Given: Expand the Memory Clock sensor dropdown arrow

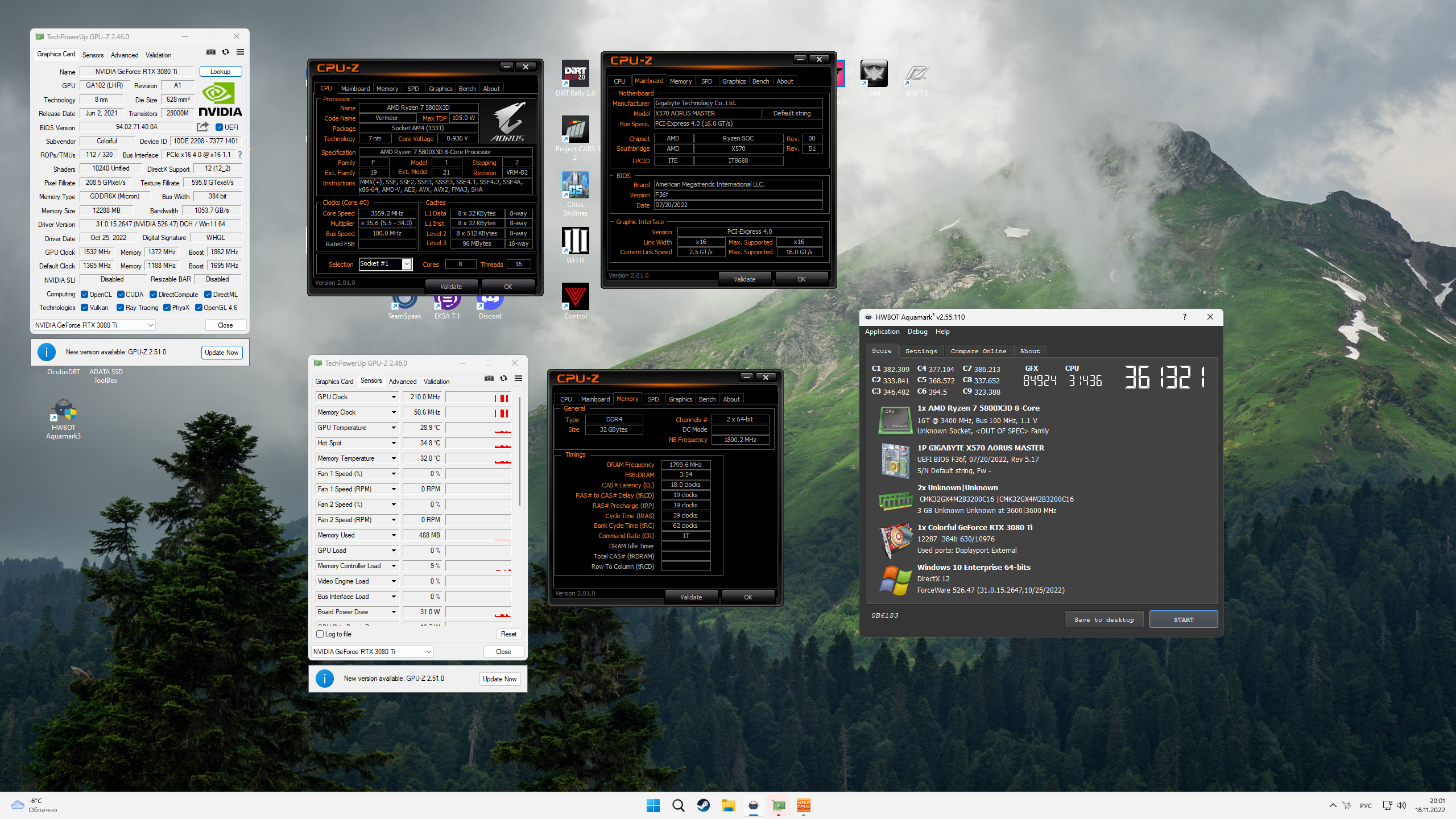Looking at the screenshot, I should (393, 412).
